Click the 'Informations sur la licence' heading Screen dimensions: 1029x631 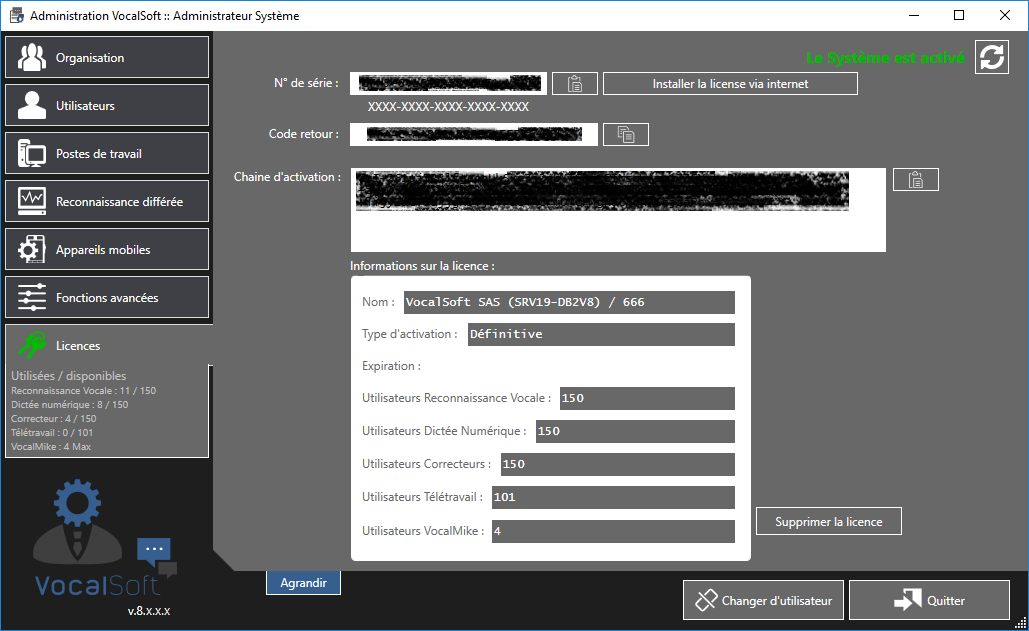[422, 266]
